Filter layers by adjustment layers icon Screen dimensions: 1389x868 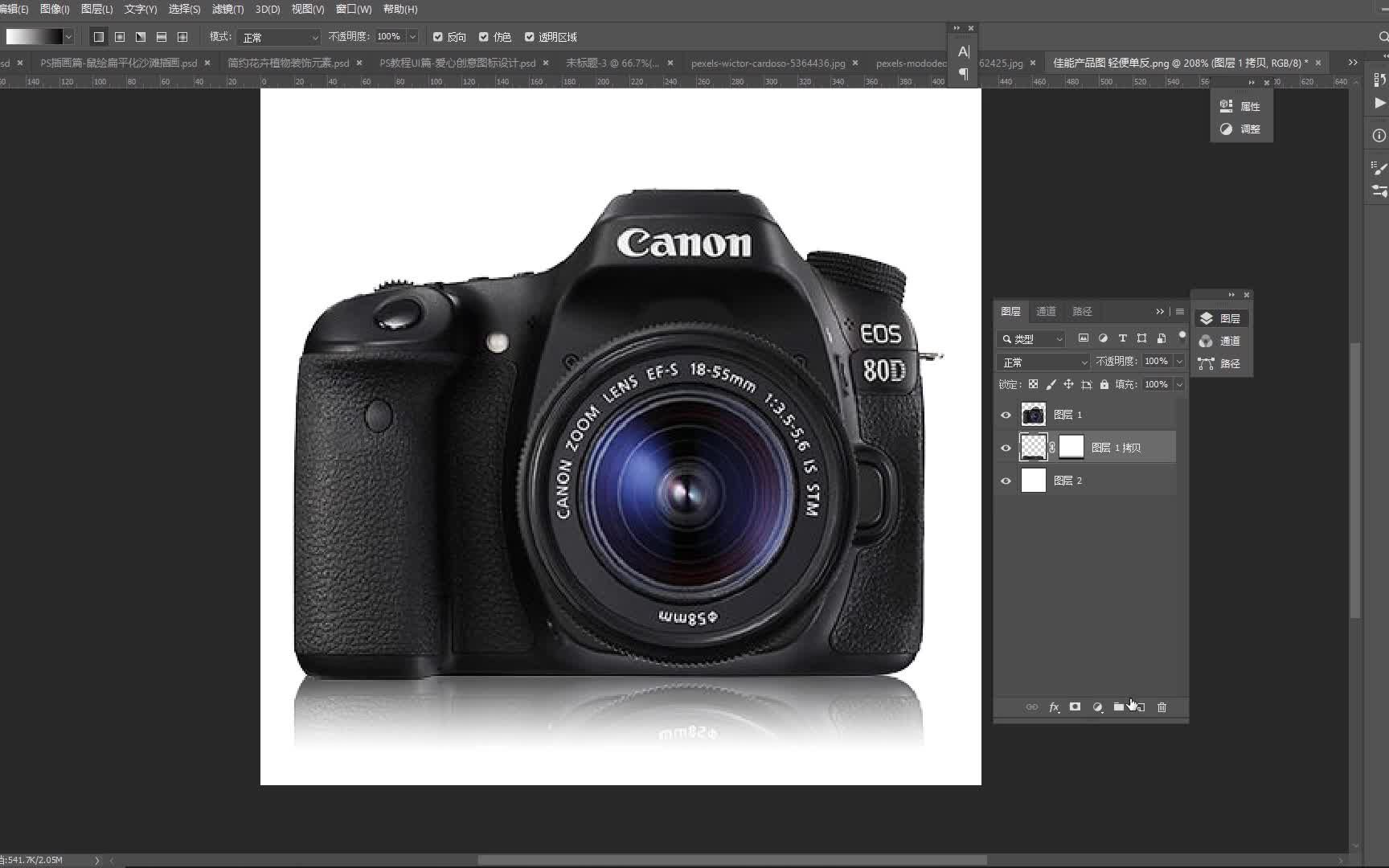click(1103, 338)
